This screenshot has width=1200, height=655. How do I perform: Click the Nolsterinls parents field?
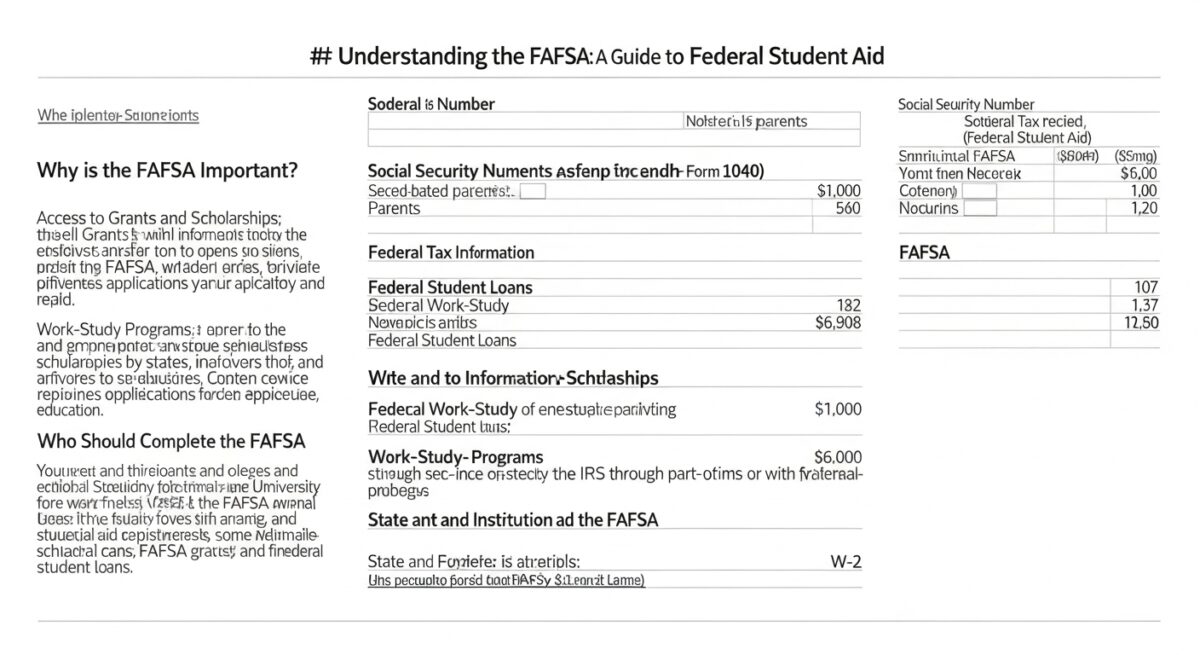click(745, 121)
